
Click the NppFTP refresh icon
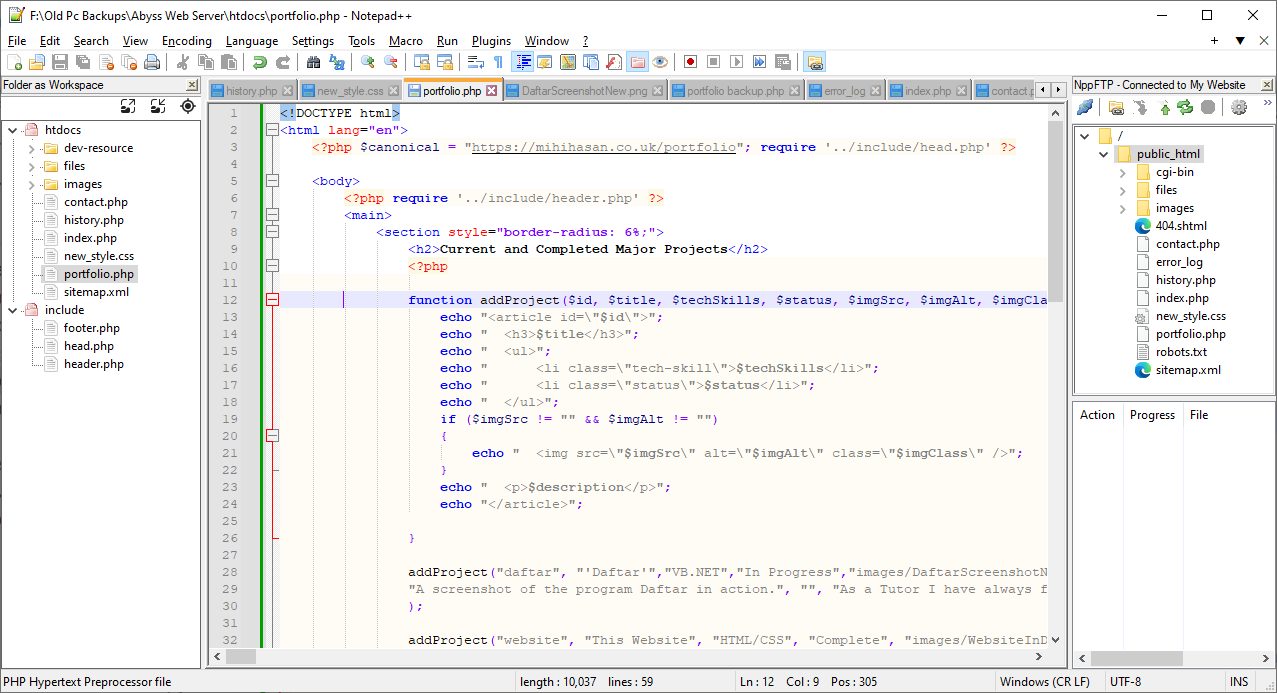[x=1186, y=107]
